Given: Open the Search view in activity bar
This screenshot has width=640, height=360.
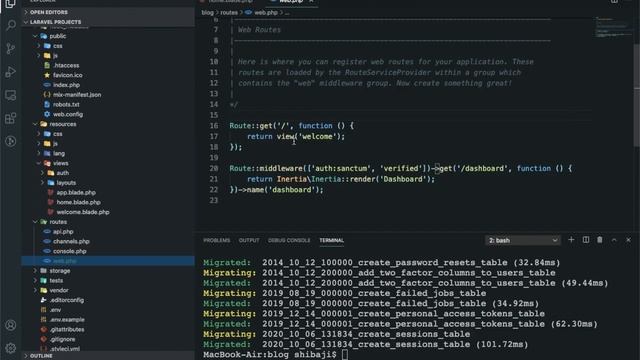Looking at the screenshot, I should tap(11, 25).
